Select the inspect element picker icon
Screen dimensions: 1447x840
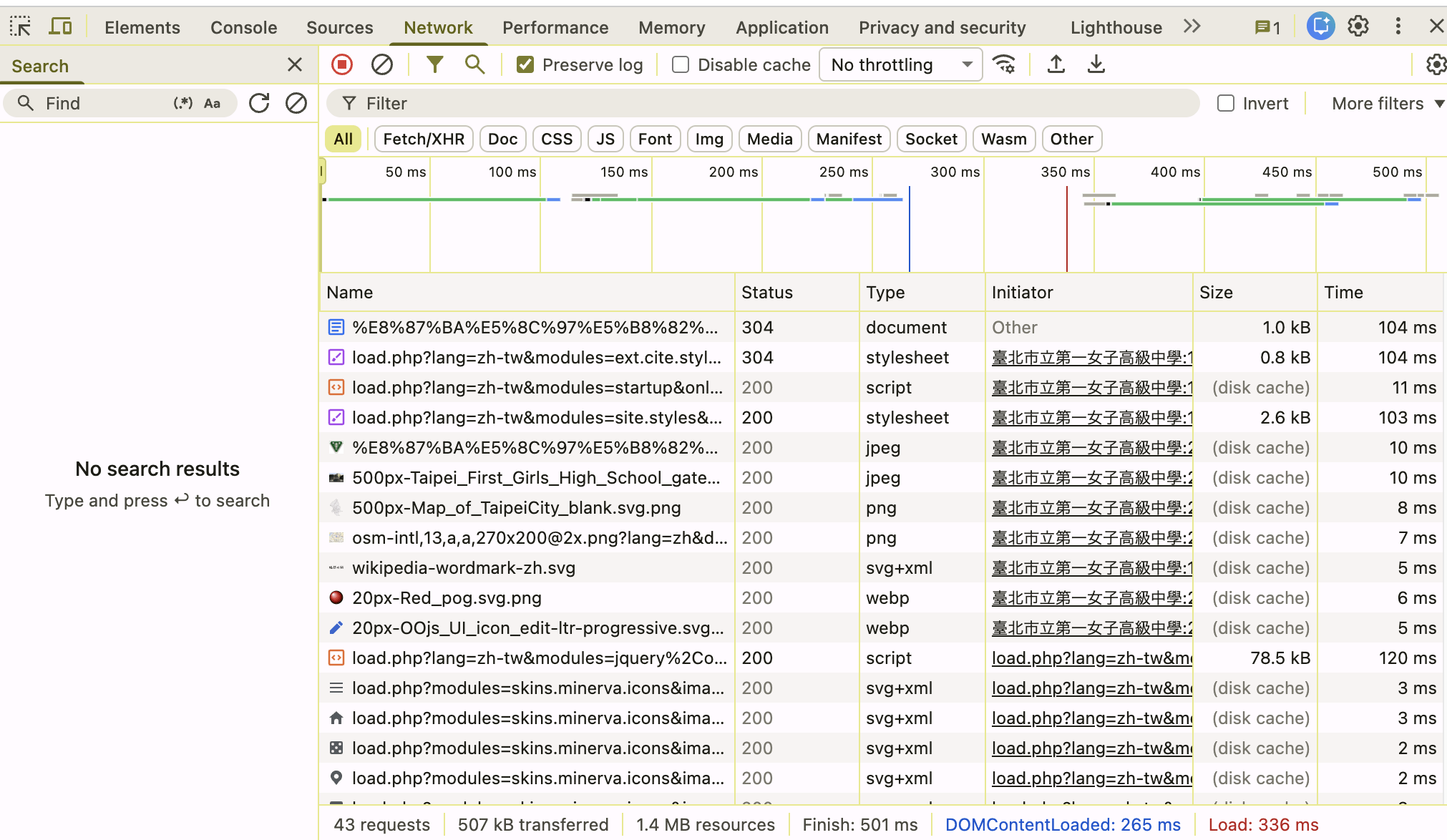[x=20, y=27]
